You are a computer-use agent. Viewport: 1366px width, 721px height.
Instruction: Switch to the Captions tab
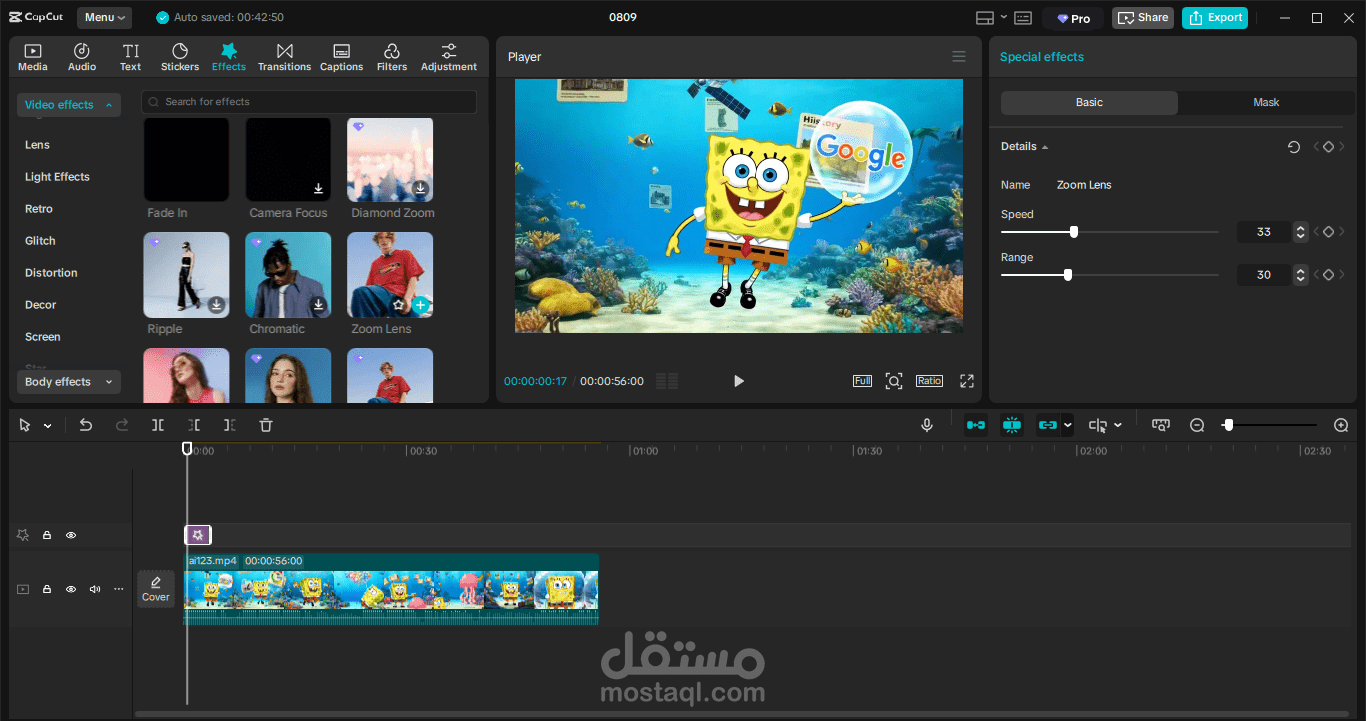[341, 57]
